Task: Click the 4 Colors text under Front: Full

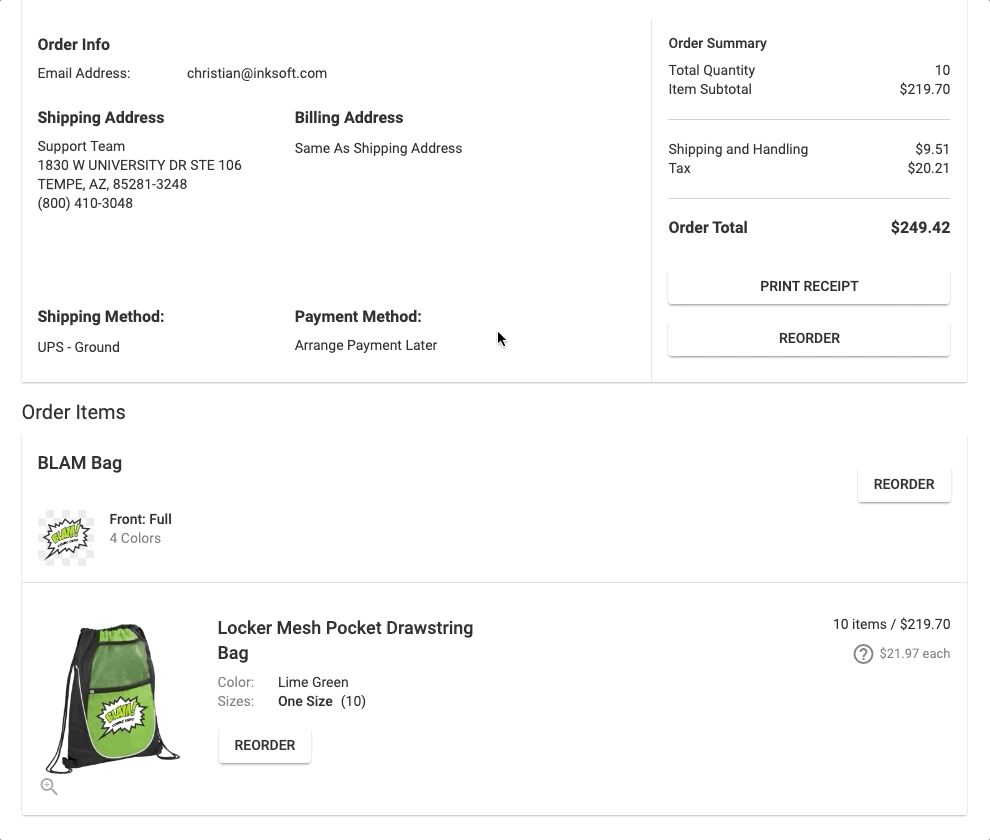Action: click(x=135, y=538)
